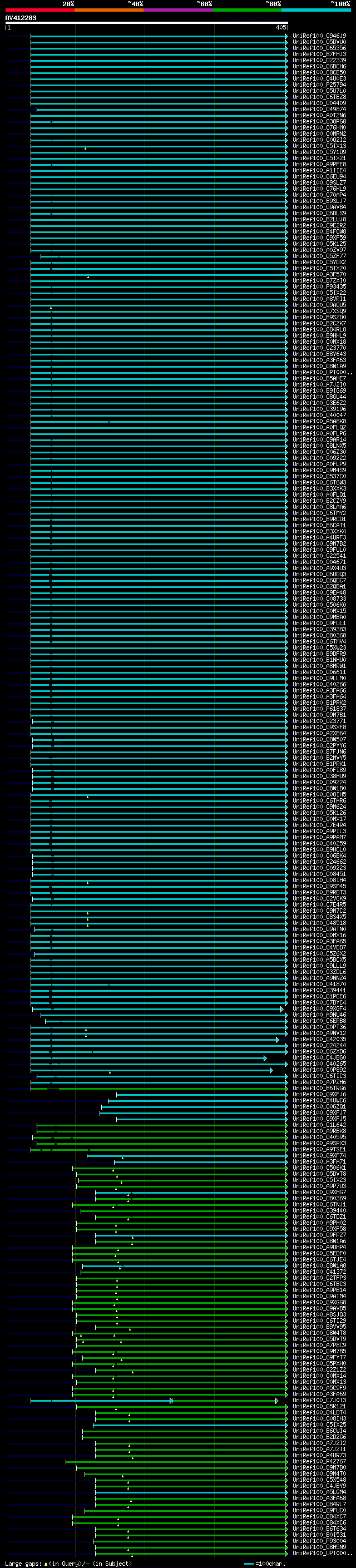
Task: Select hit label UniRef100_Q9SLZ7
Action: (x=319, y=182)
